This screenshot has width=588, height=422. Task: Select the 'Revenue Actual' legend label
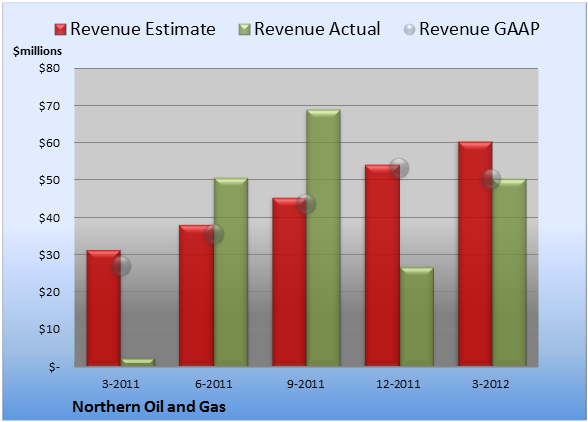[317, 29]
